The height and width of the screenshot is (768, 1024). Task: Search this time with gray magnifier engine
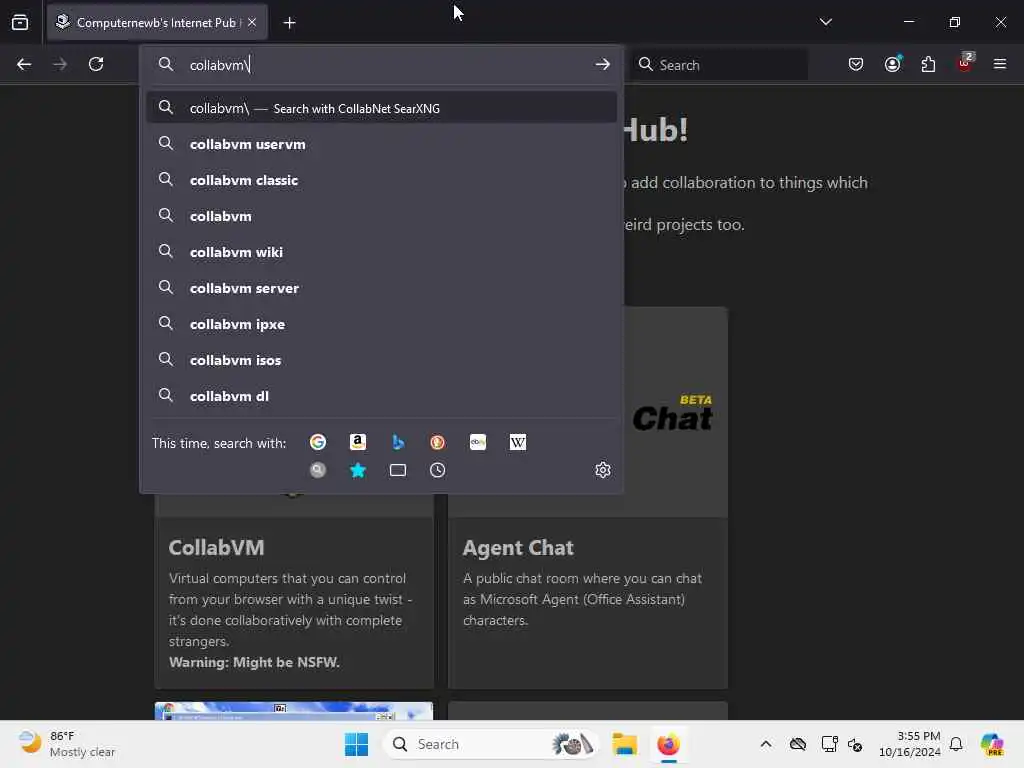click(x=318, y=470)
